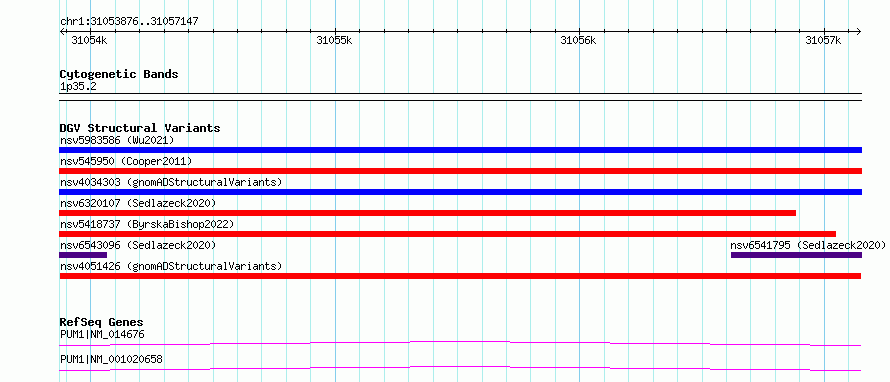Screen dimensions: 890x382
Task: Open the nsv545950 (Cooper2011) label
Action: tap(126, 161)
